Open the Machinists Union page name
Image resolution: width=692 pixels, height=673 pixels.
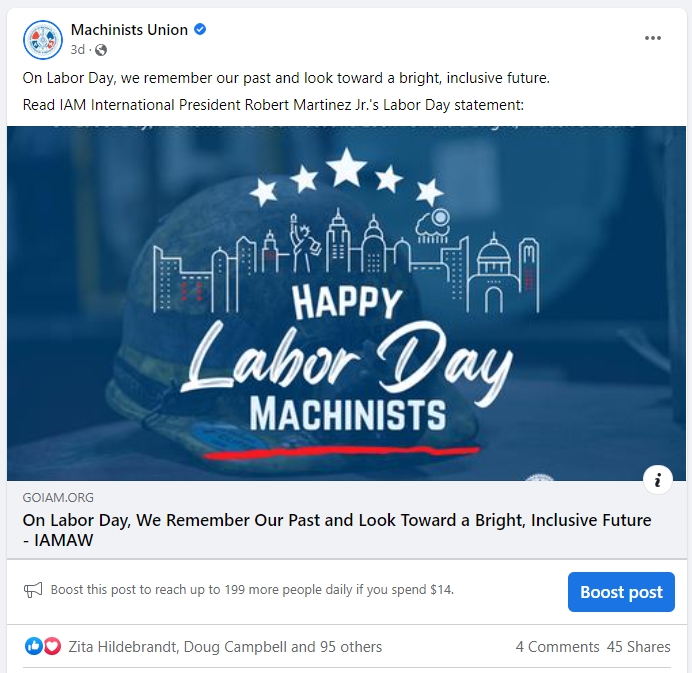129,30
